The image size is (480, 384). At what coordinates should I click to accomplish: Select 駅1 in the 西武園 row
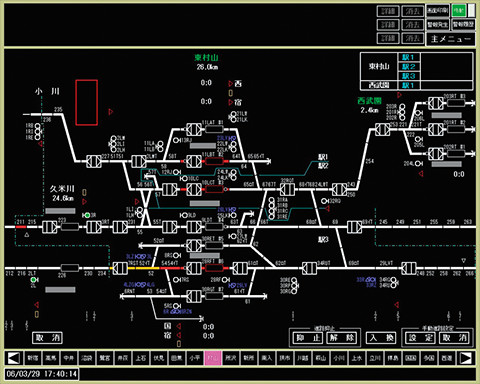[x=408, y=85]
